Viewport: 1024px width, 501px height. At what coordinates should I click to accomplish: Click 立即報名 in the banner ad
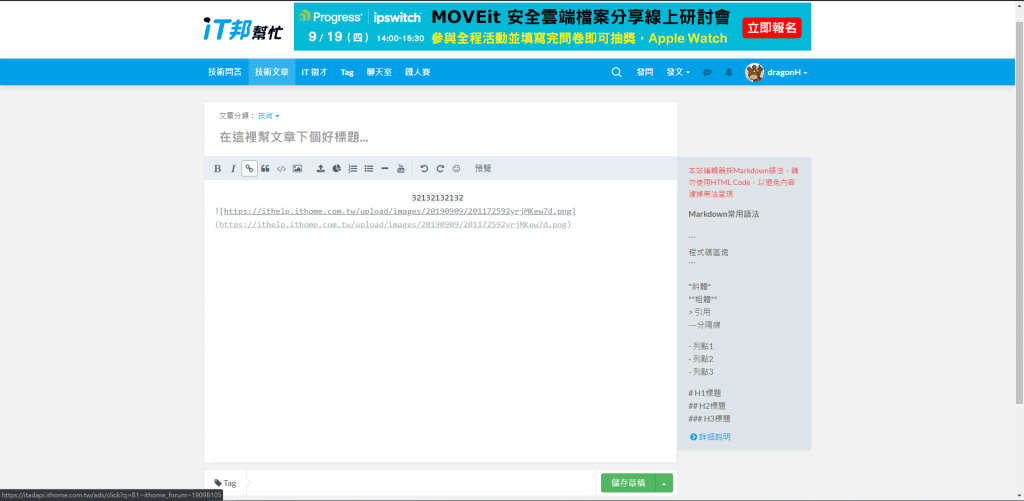coord(772,27)
